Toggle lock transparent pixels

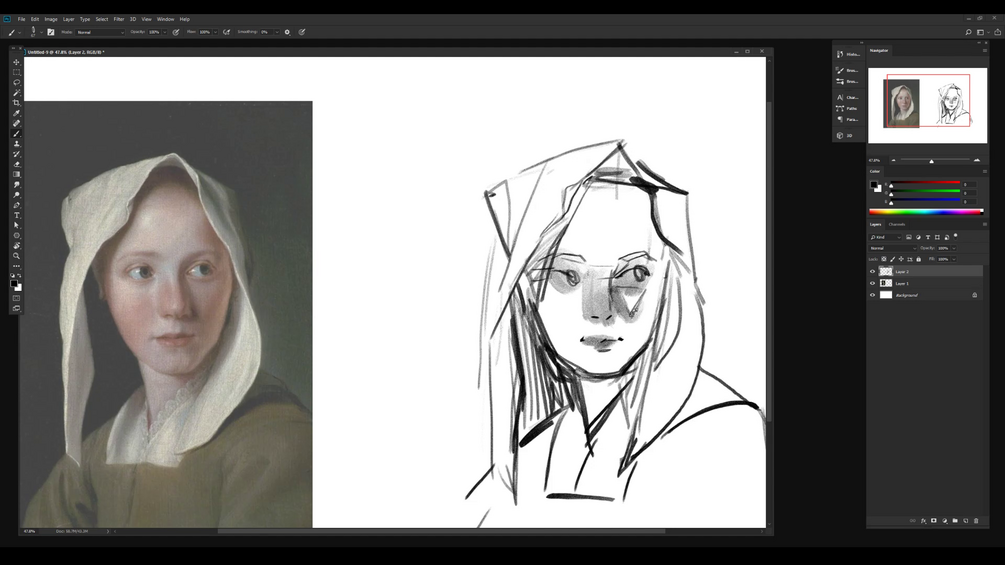(x=884, y=259)
